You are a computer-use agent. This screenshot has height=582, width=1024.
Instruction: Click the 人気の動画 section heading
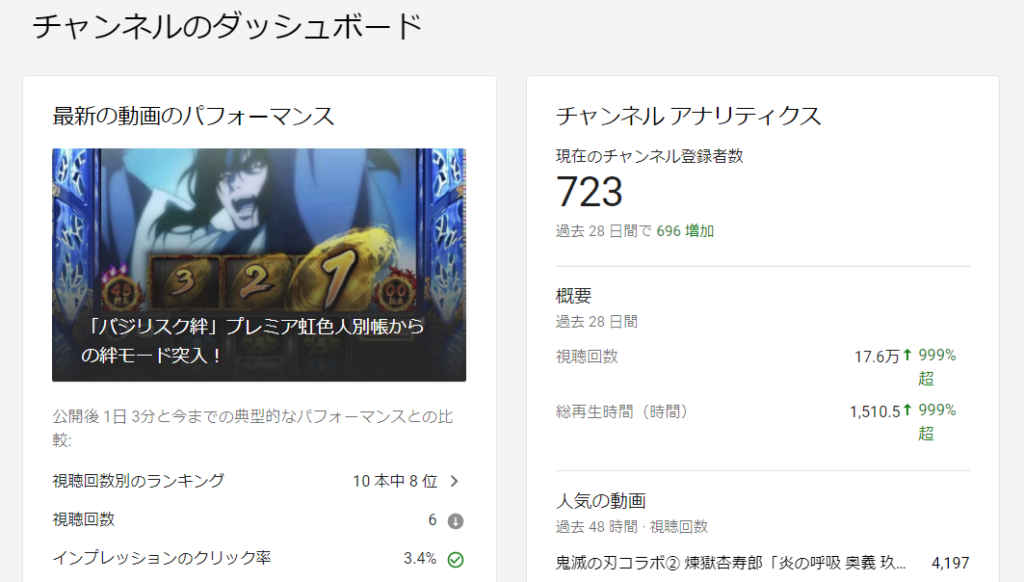(601, 501)
